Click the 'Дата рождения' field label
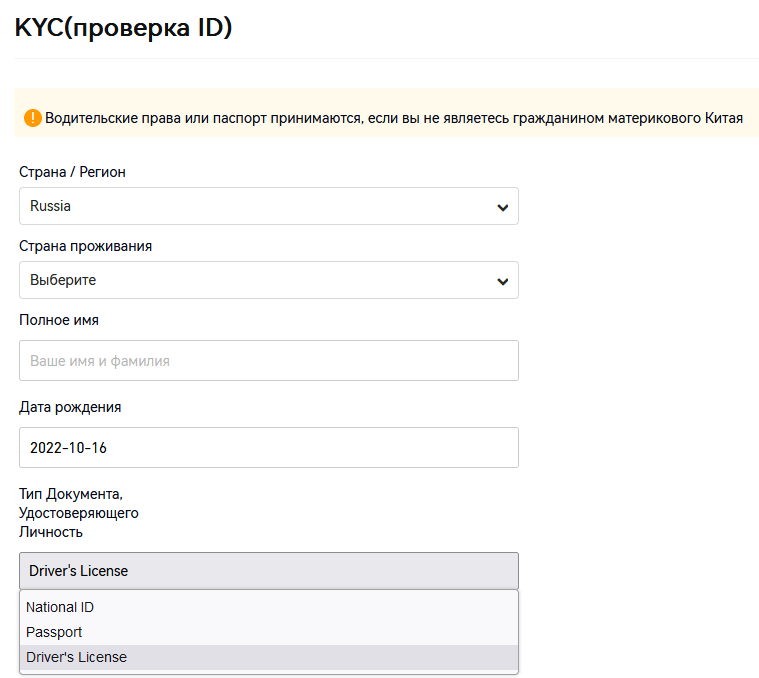Image resolution: width=759 pixels, height=678 pixels. pos(70,407)
